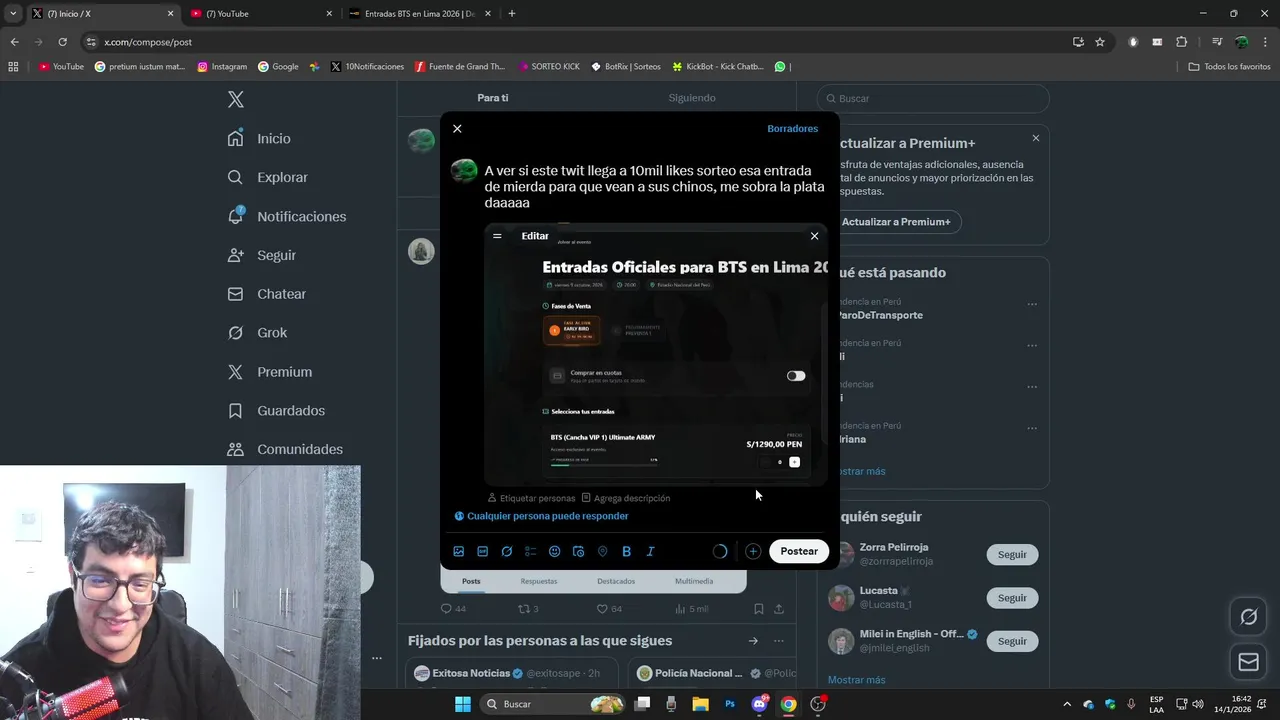The height and width of the screenshot is (720, 1280).
Task: Click the X search box
Action: pos(933,99)
